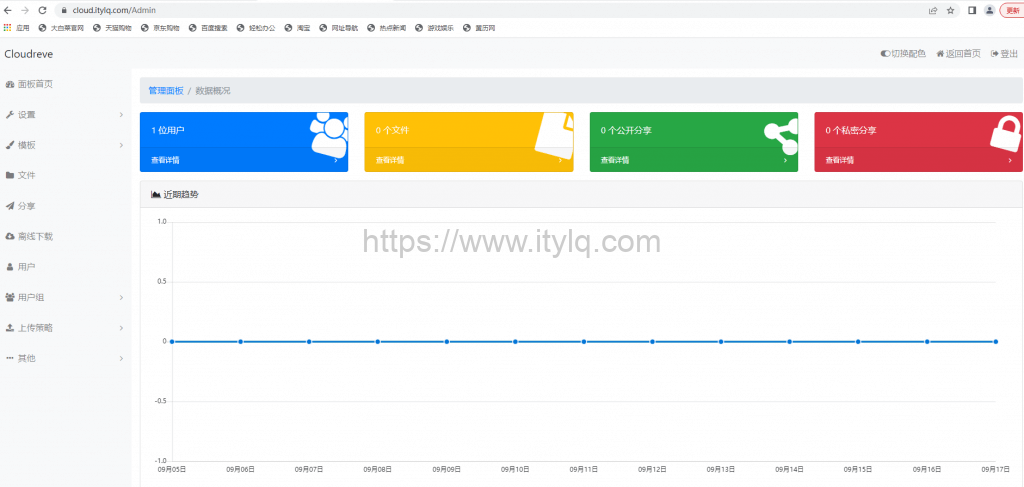Click the share page icon in address bar
This screenshot has height=487, width=1024.
point(933,10)
